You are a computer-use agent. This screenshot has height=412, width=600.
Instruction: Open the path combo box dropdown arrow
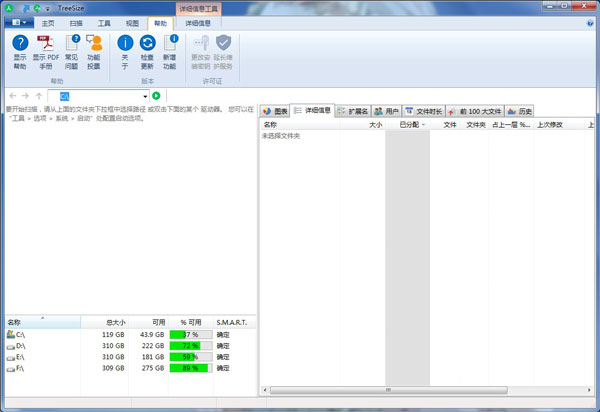click(145, 96)
